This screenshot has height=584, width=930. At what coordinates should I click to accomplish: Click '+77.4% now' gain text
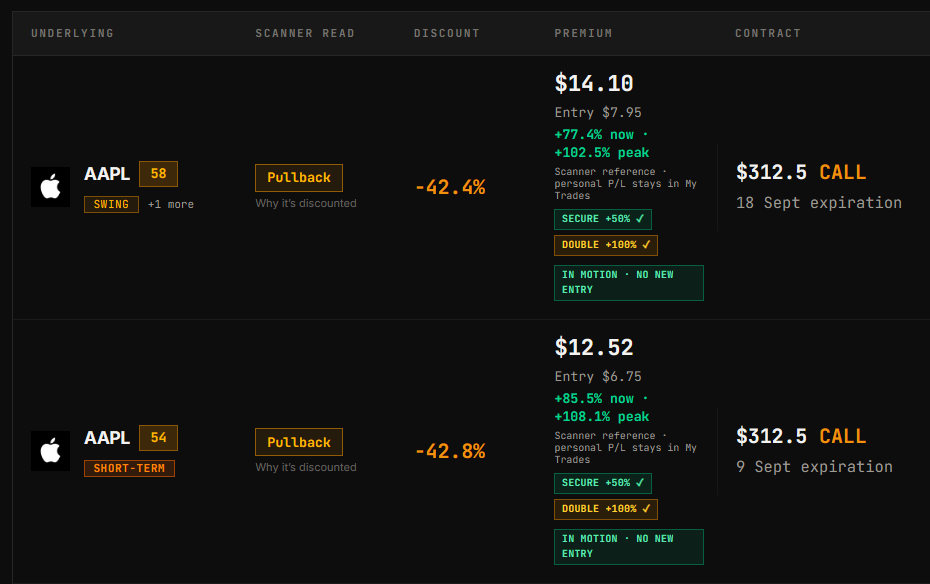pyautogui.click(x=594, y=135)
